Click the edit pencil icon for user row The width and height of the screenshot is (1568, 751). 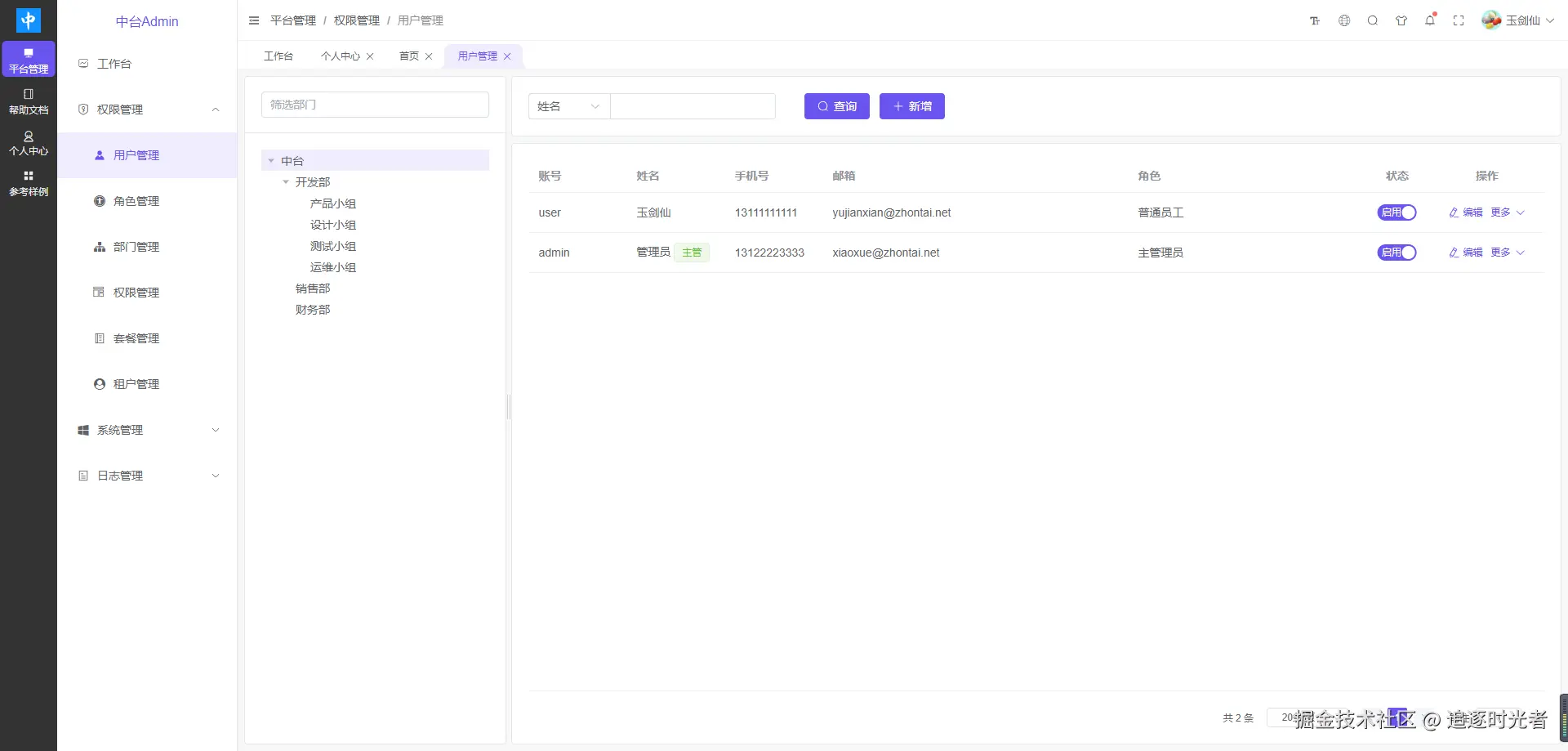pyautogui.click(x=1454, y=212)
